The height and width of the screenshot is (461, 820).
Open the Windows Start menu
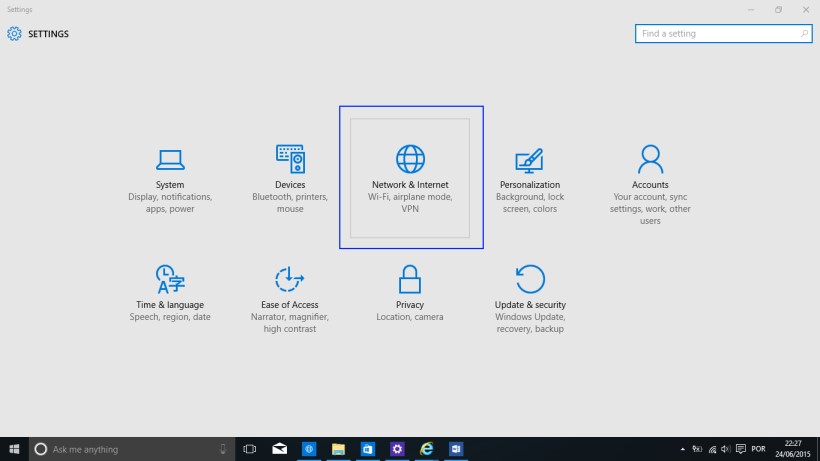14,449
